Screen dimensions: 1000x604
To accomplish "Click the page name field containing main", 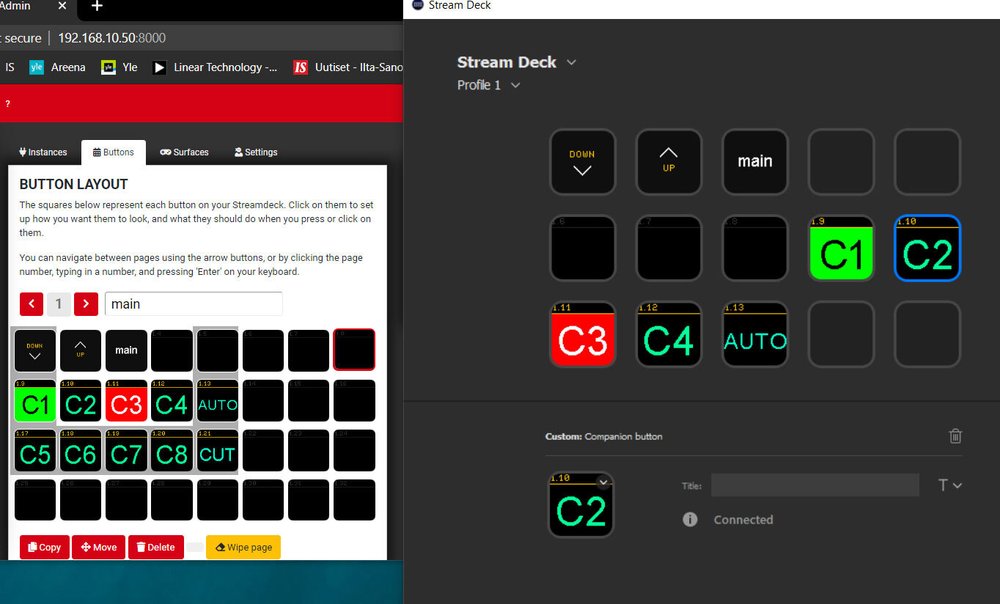I will point(193,304).
